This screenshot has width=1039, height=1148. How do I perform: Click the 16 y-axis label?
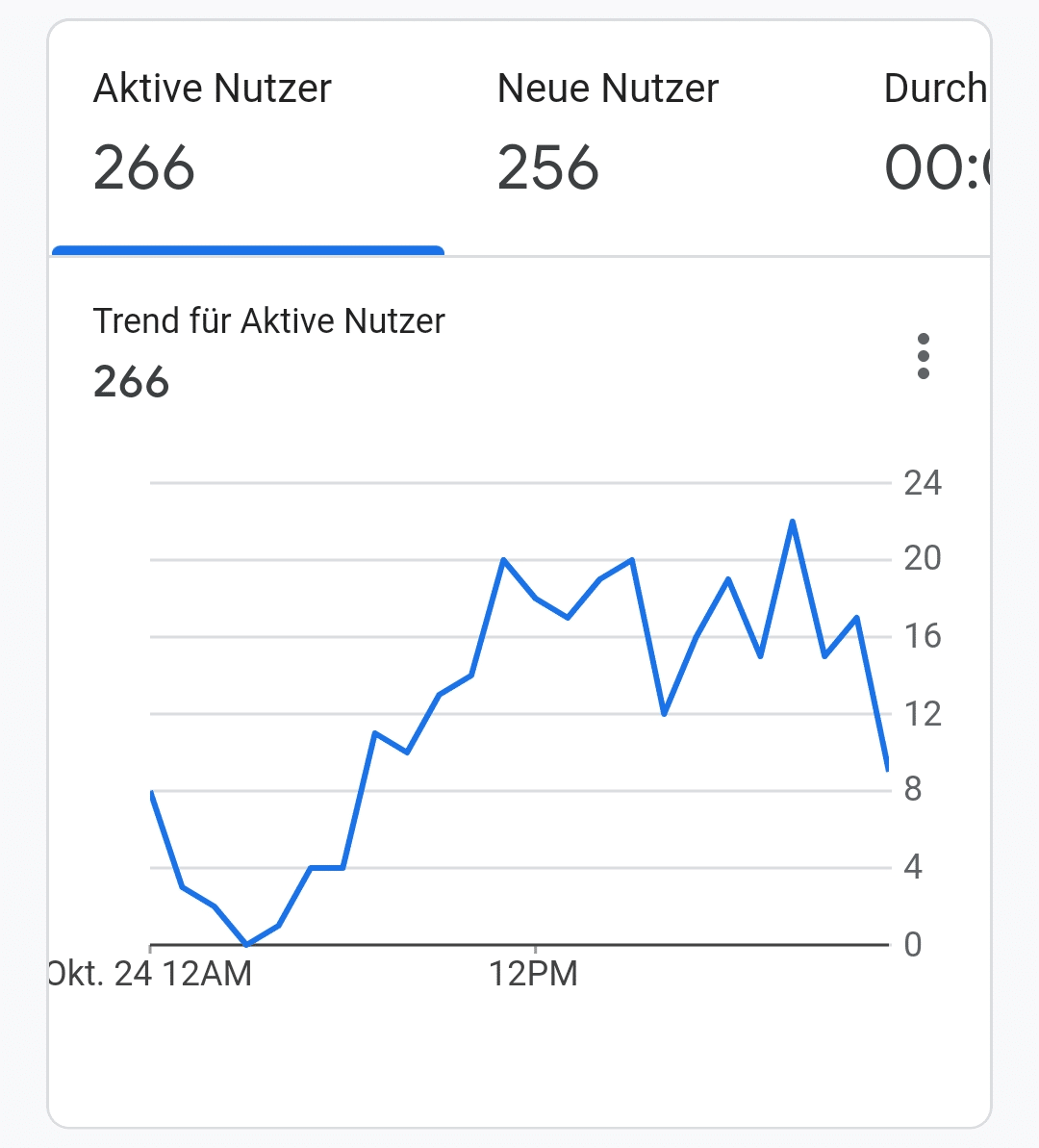click(x=922, y=636)
